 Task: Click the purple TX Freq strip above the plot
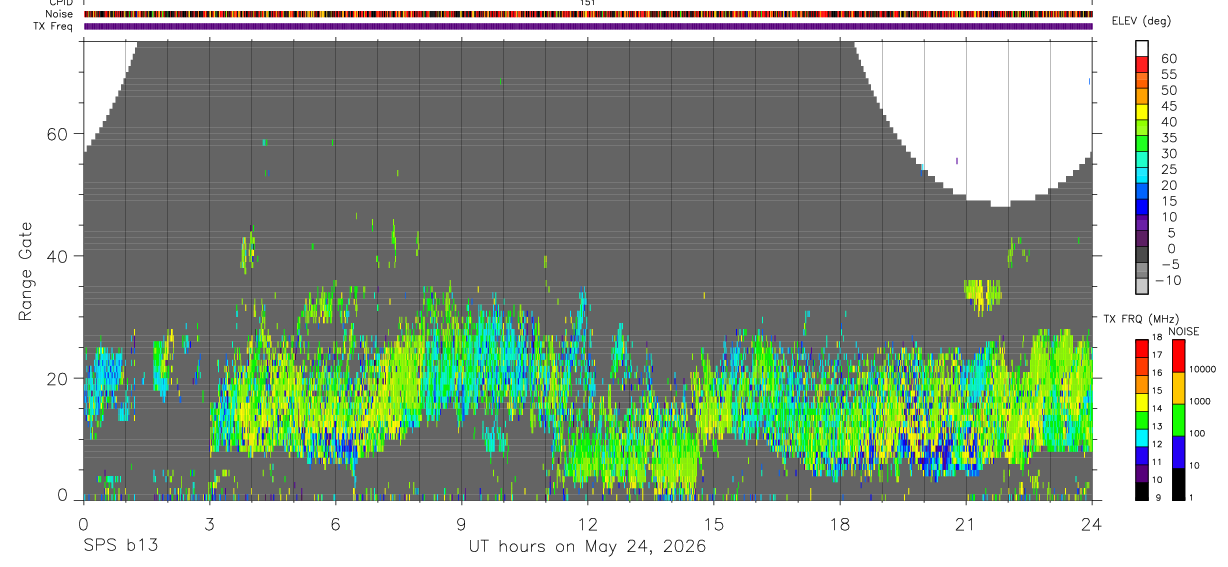[x=588, y=26]
